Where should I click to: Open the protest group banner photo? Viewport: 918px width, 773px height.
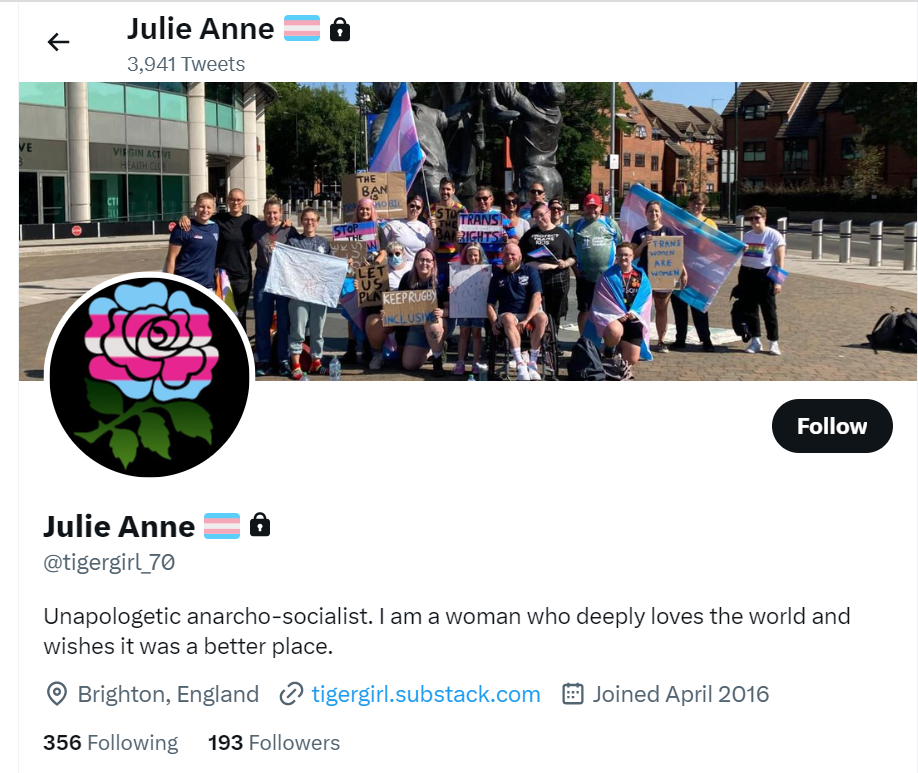point(468,231)
